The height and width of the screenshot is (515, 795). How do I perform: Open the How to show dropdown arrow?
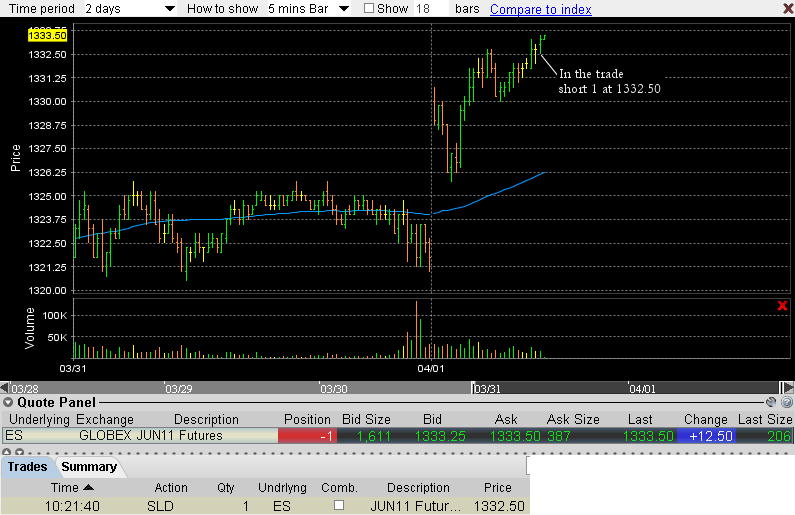pyautogui.click(x=344, y=9)
